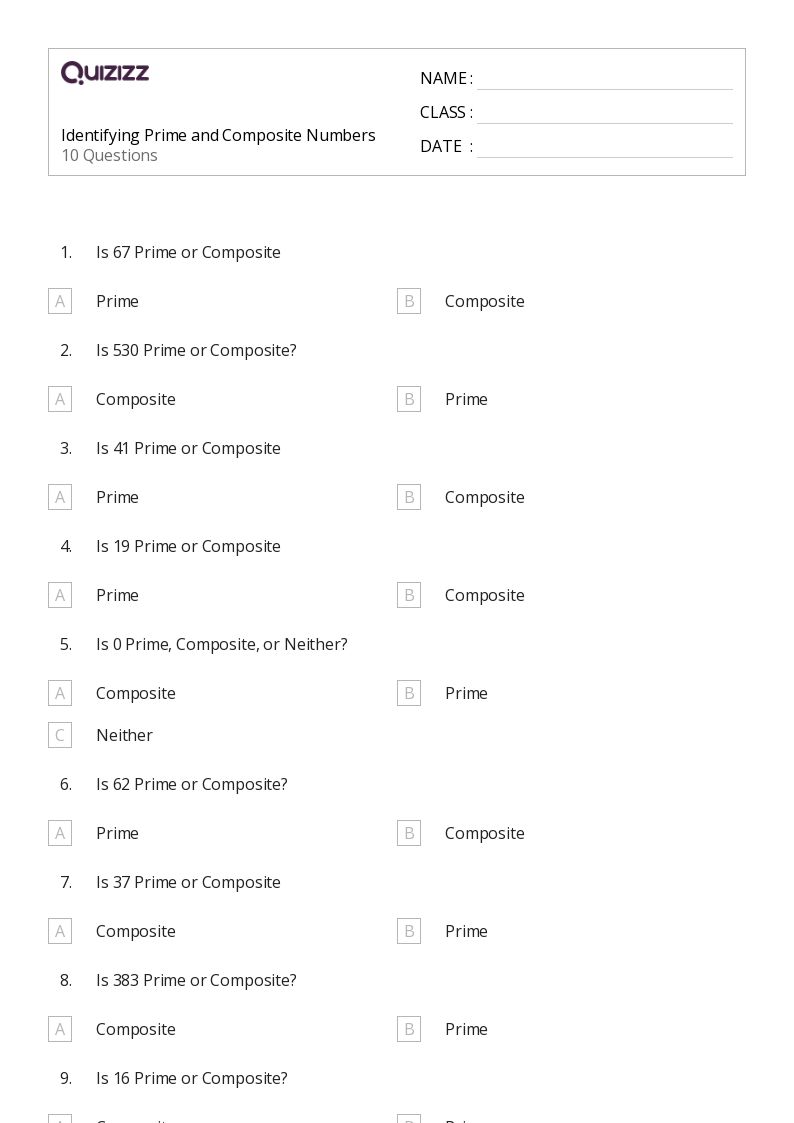The image size is (794, 1123).
Task: Click question text "Is 383 Prime or Composite?"
Action: point(196,980)
